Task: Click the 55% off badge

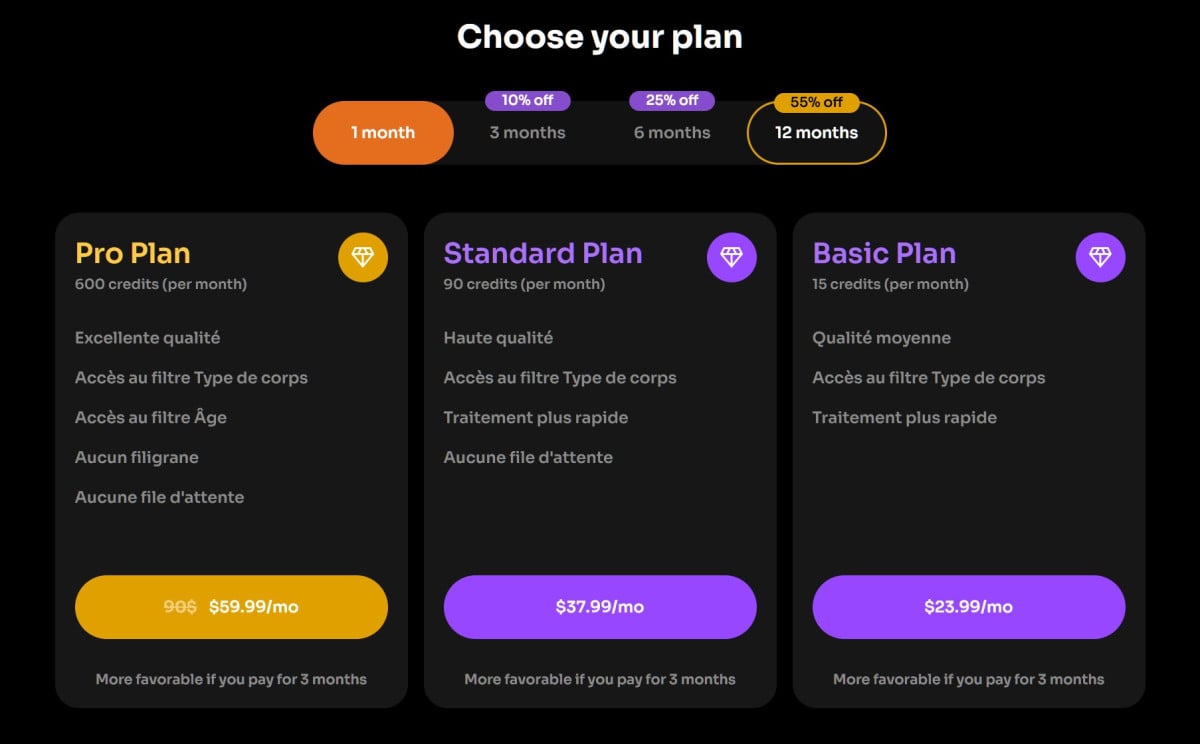Action: (x=816, y=102)
